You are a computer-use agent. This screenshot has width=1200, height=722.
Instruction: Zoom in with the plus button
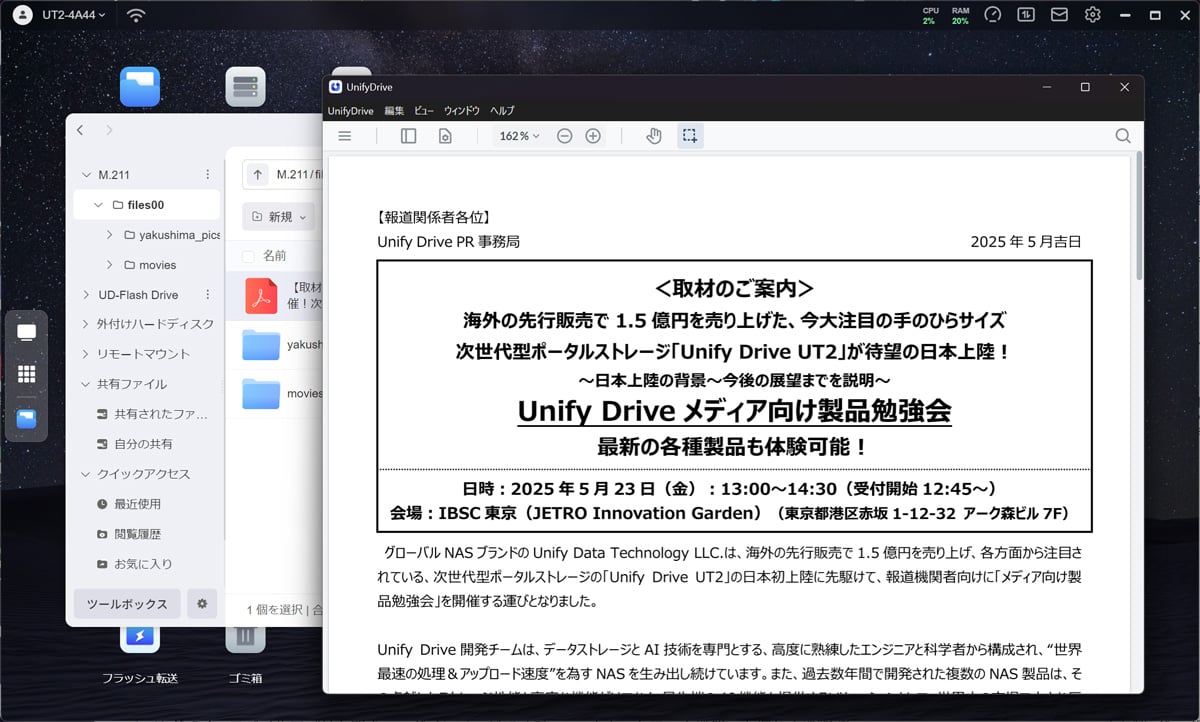593,136
